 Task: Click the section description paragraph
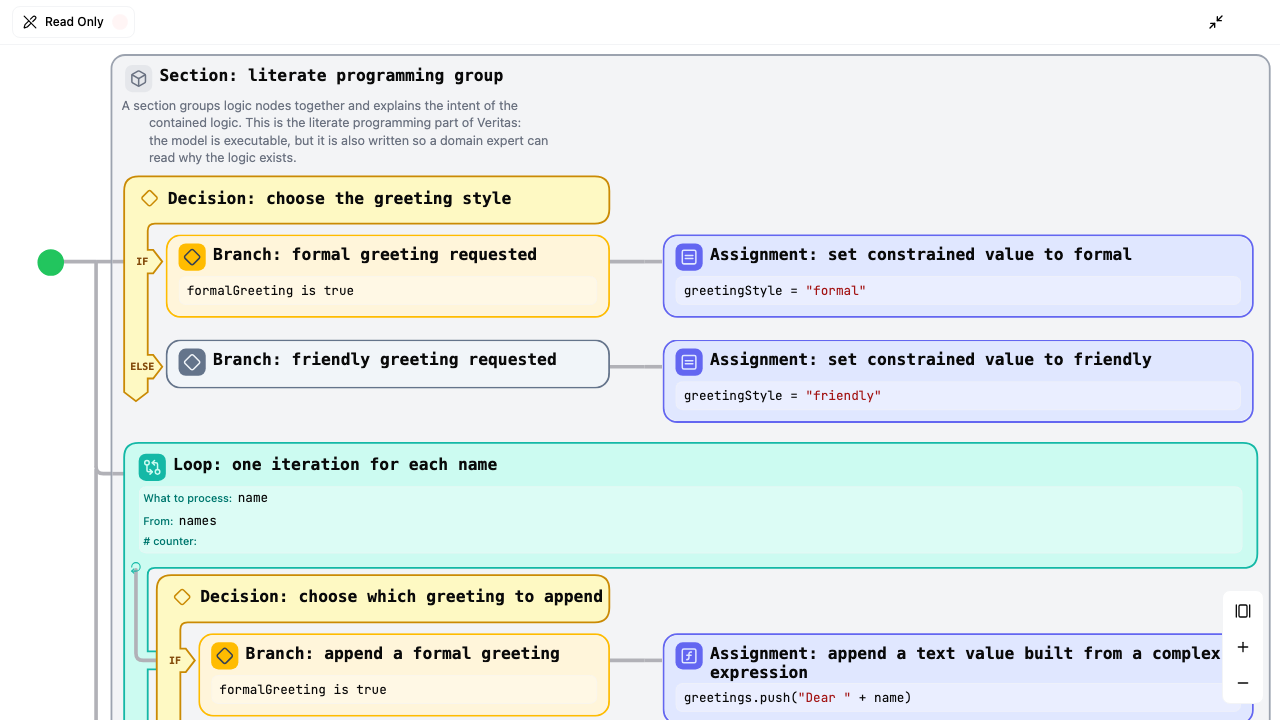pyautogui.click(x=335, y=131)
